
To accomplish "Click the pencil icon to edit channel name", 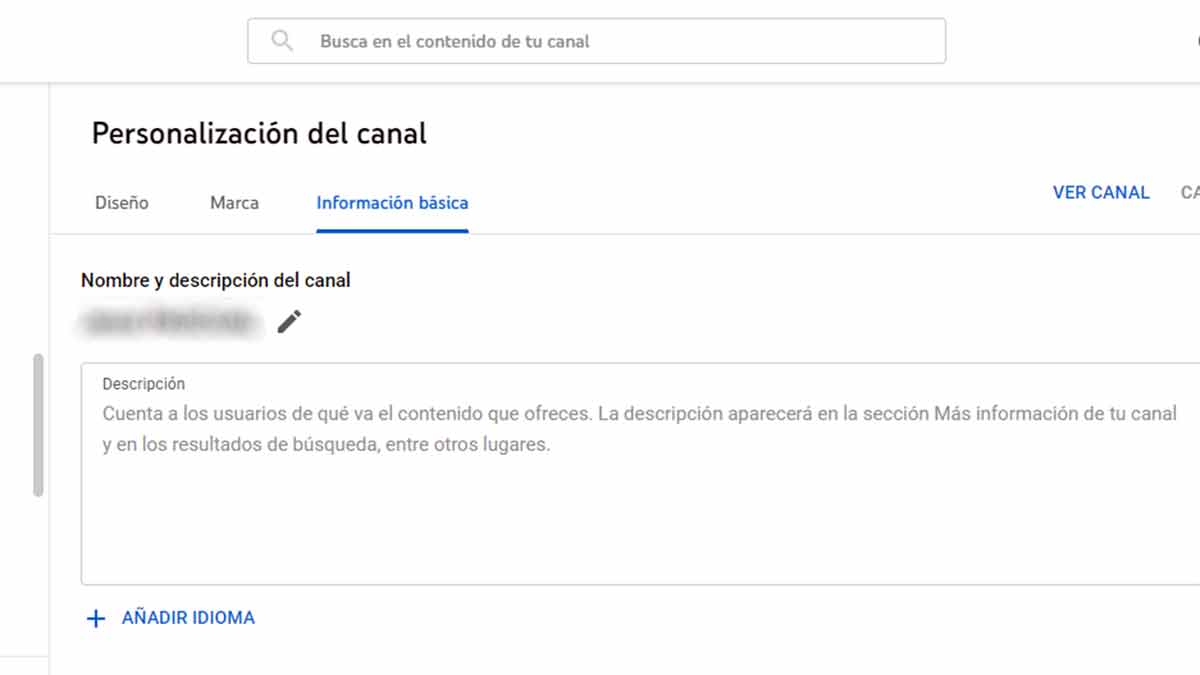I will tap(289, 321).
